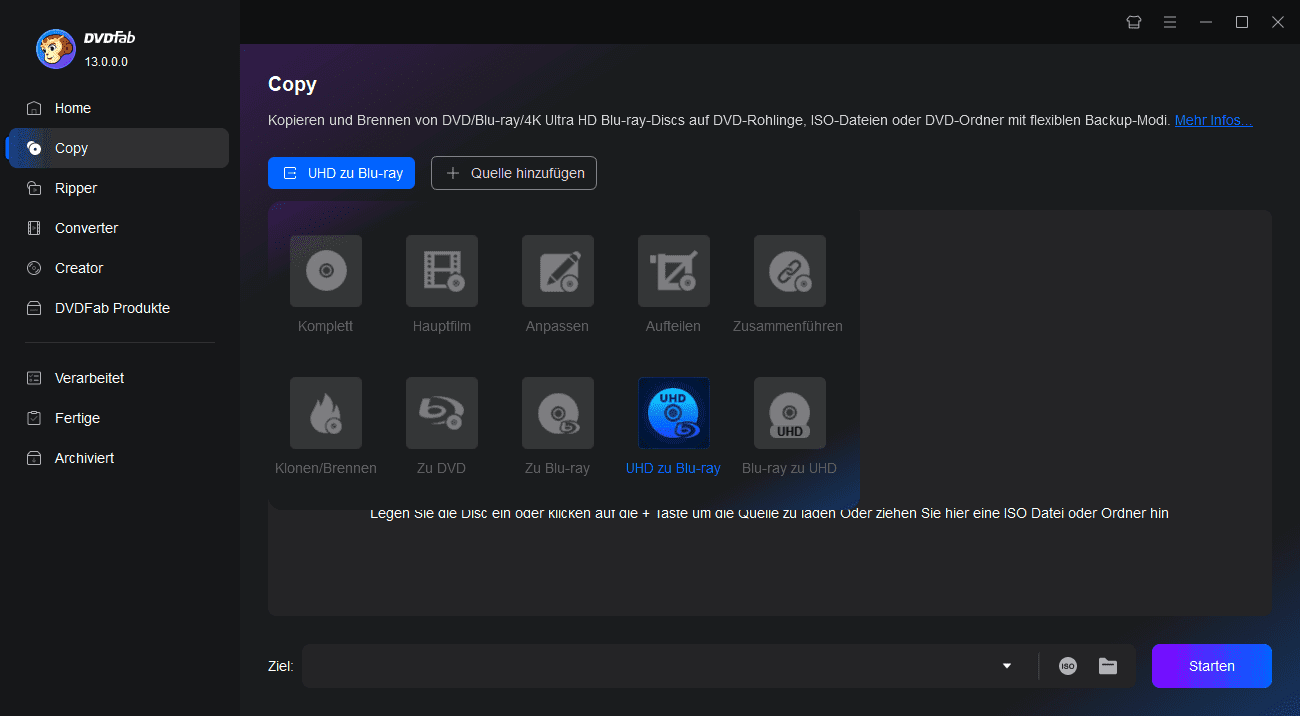Image resolution: width=1300 pixels, height=716 pixels.
Task: Open the output folder icon
Action: click(x=1108, y=666)
